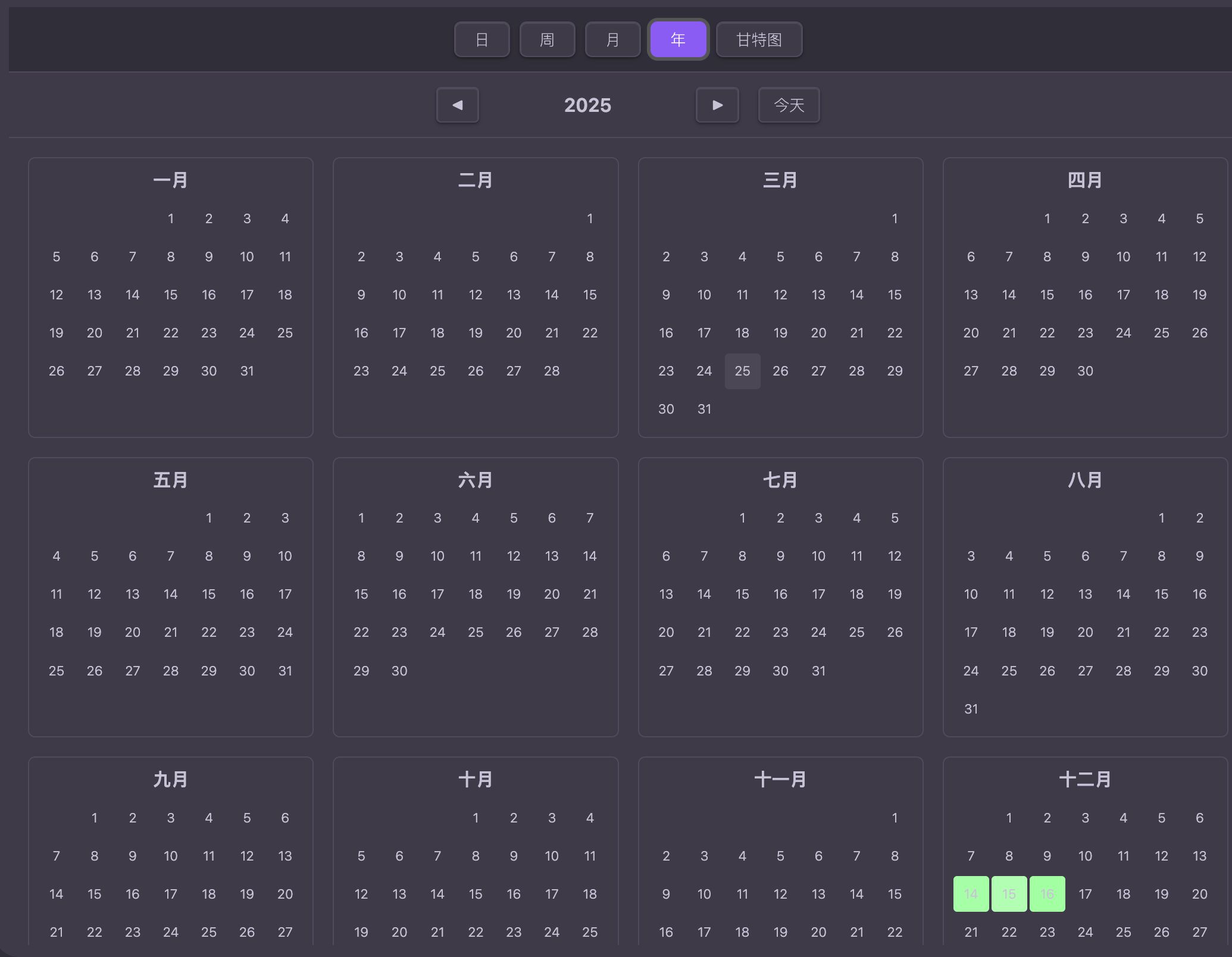
Task: Click green highlighted December 15 cell
Action: point(1009,894)
